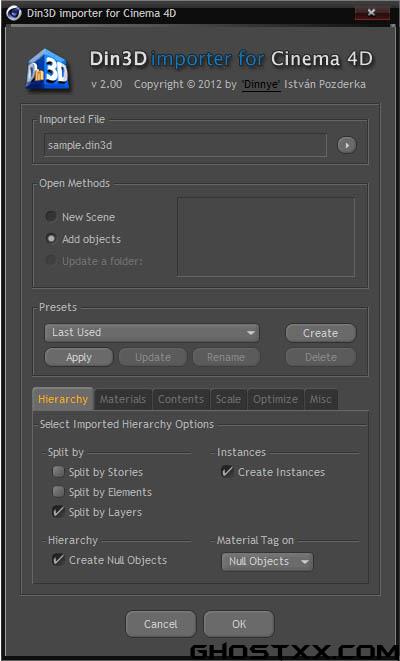Select the Add objects radio button

[x=51, y=239]
